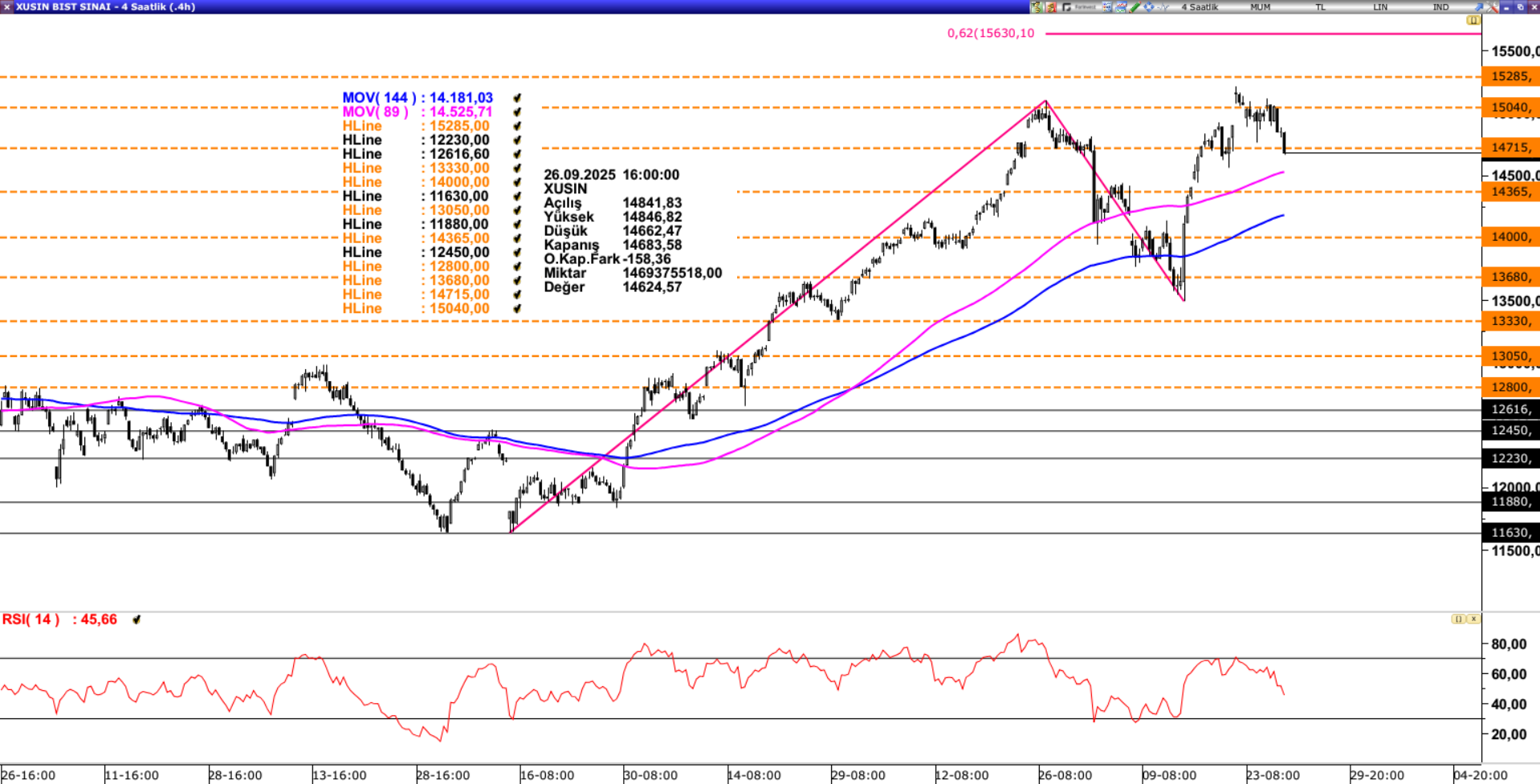The height and width of the screenshot is (784, 1540).
Task: Click the MOV( 89 ) legend label
Action: (375, 112)
